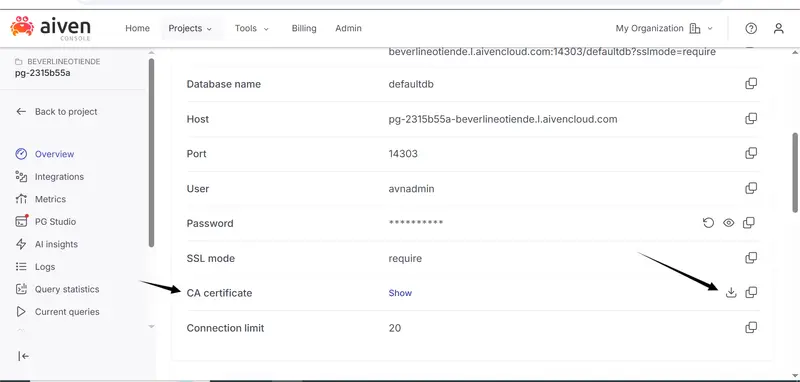Click the Current queries play icon
800x382 pixels.
(21, 312)
